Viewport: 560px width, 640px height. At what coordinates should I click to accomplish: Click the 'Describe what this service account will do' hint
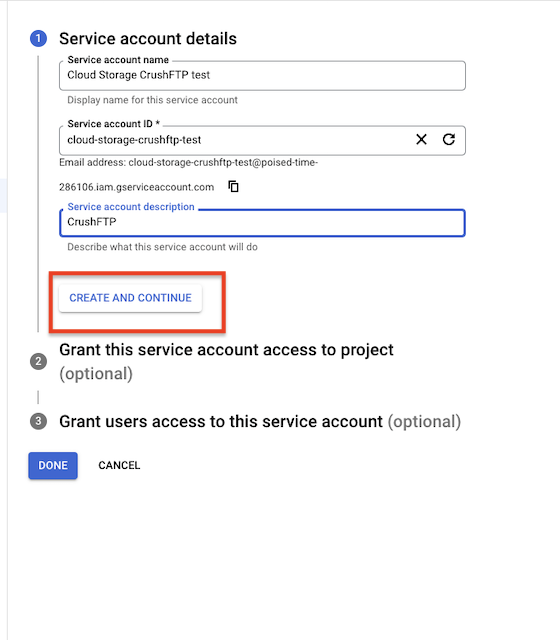tap(162, 247)
